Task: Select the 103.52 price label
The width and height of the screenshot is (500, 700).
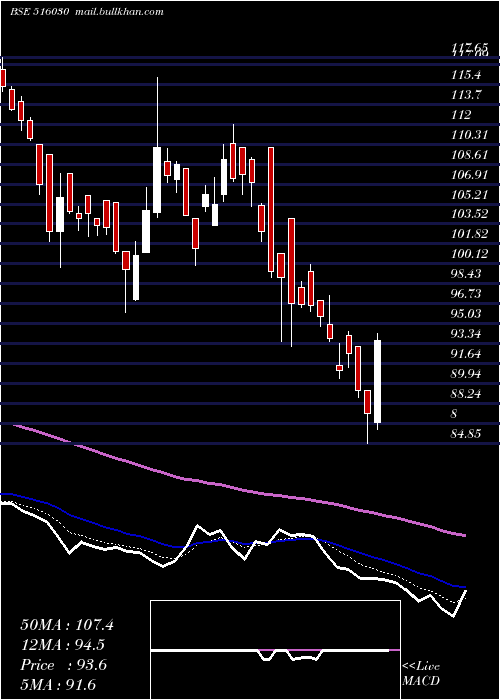Action: click(x=470, y=214)
